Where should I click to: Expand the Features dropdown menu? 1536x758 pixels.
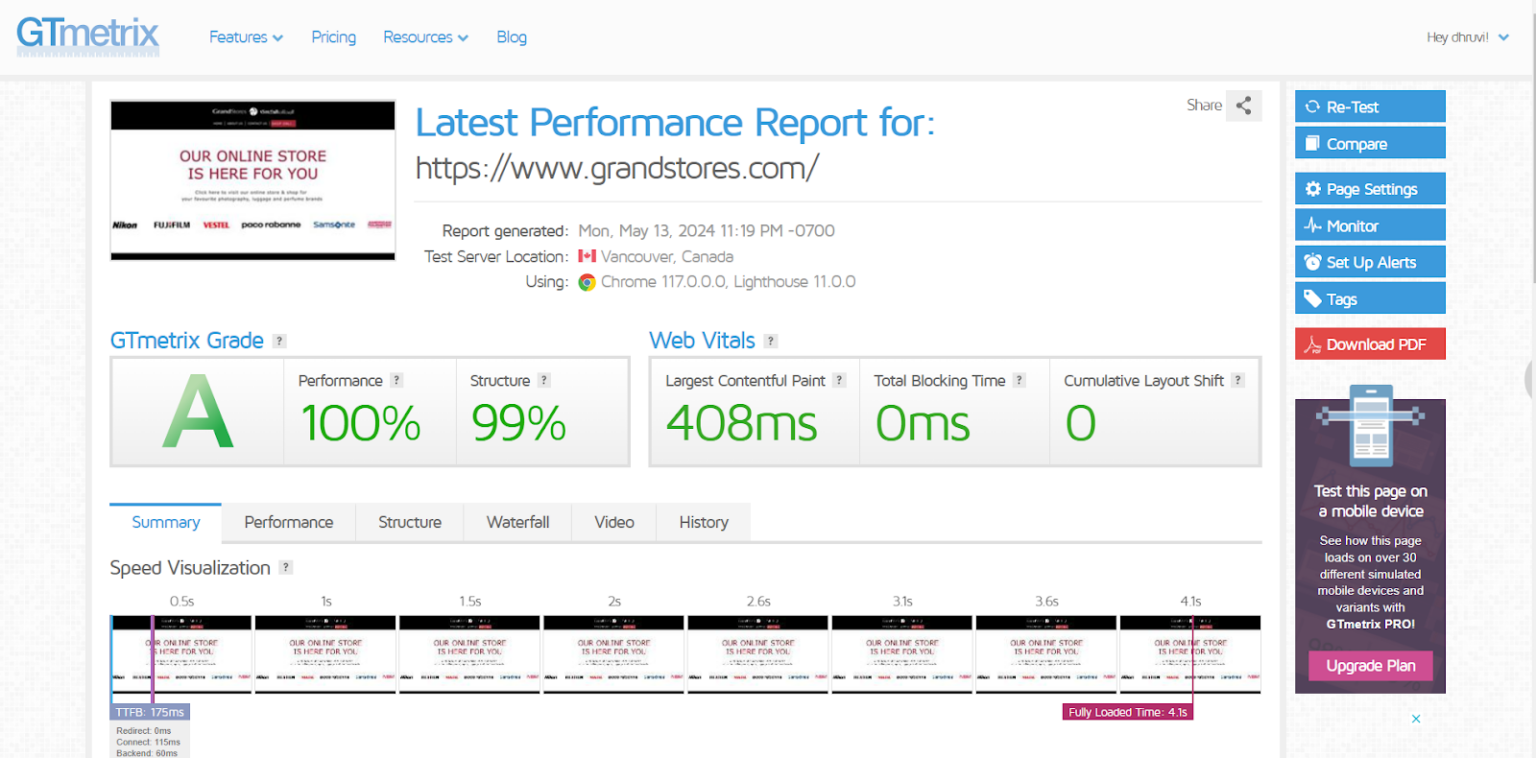pyautogui.click(x=246, y=37)
